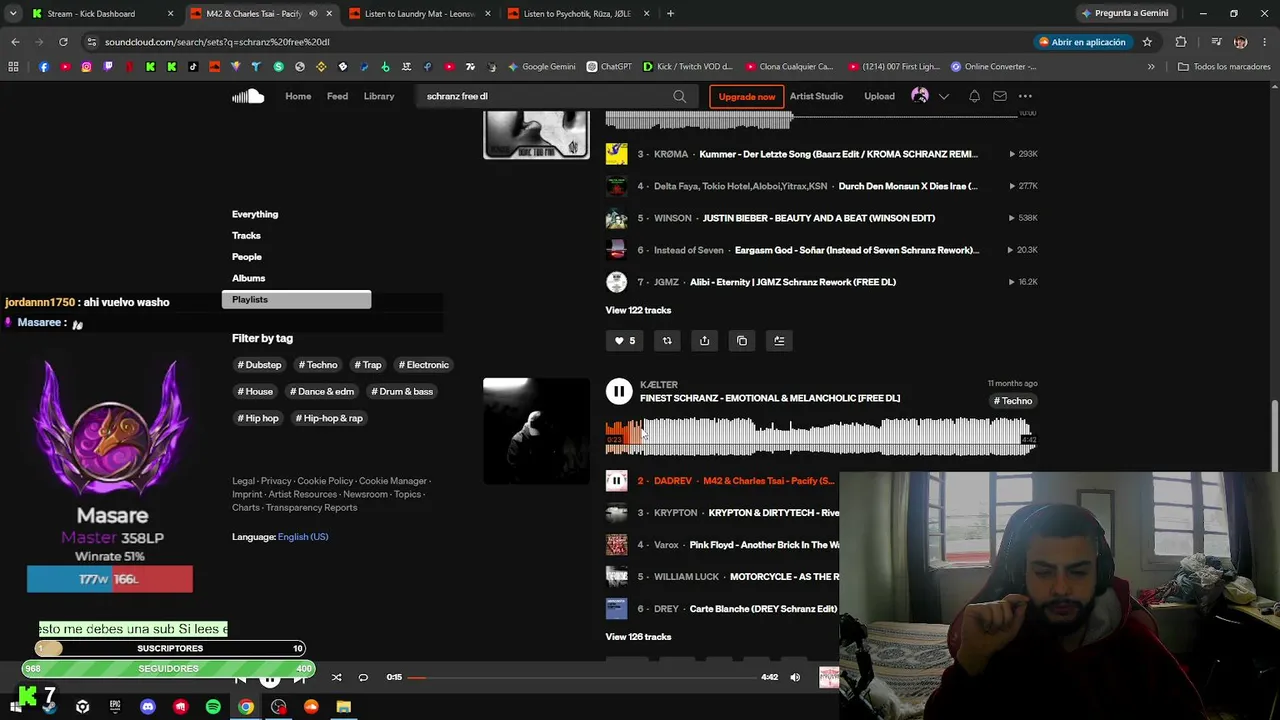Share the first playlist

pyautogui.click(x=704, y=341)
